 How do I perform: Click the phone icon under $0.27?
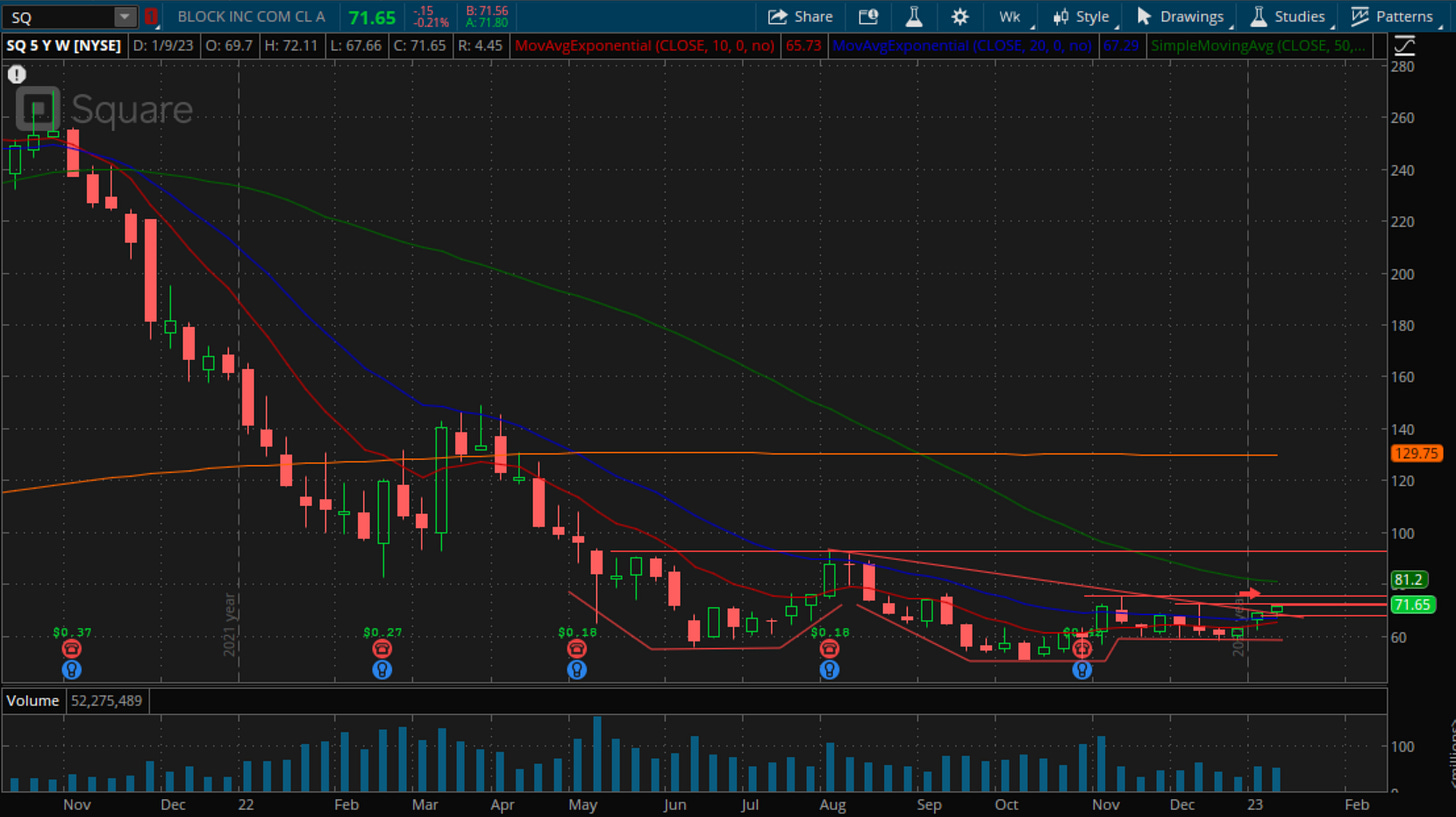(382, 649)
